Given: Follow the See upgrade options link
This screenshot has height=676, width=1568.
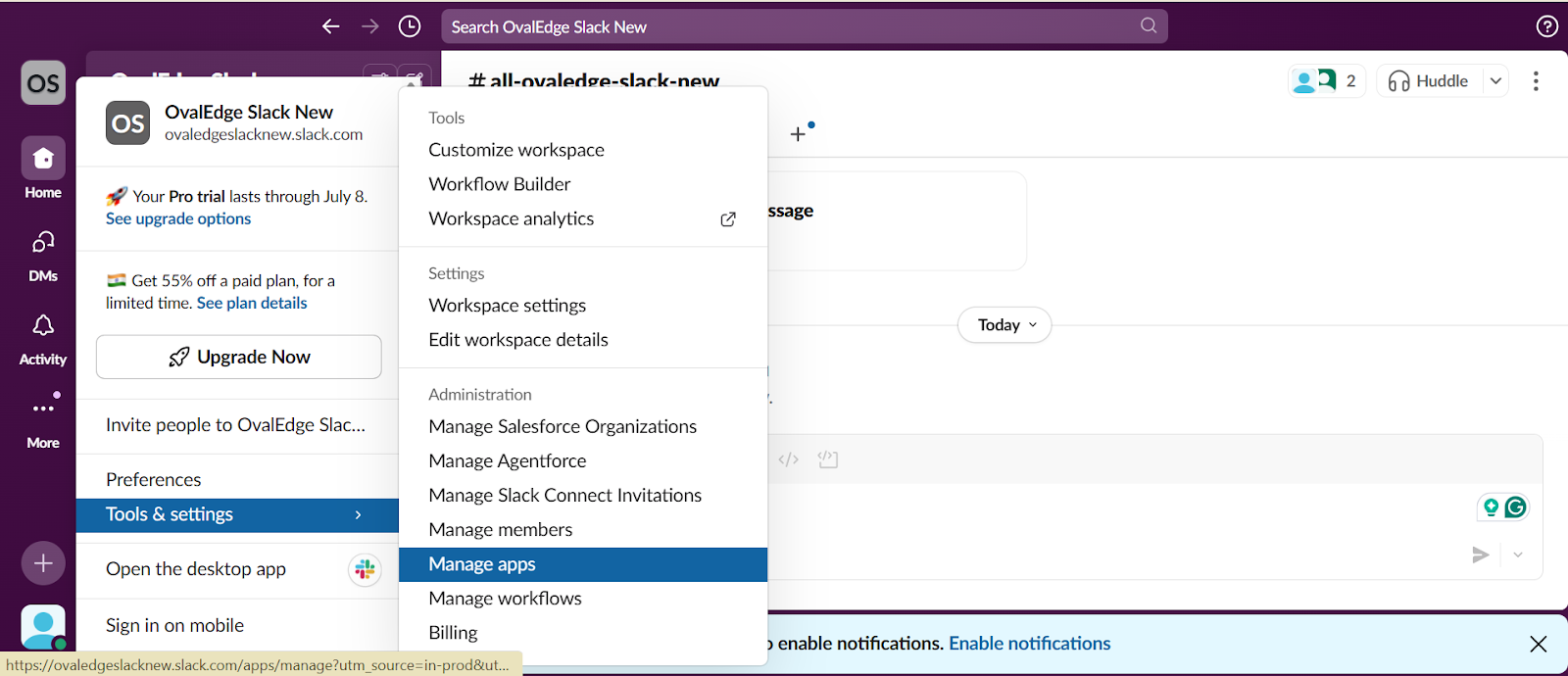Looking at the screenshot, I should (178, 219).
